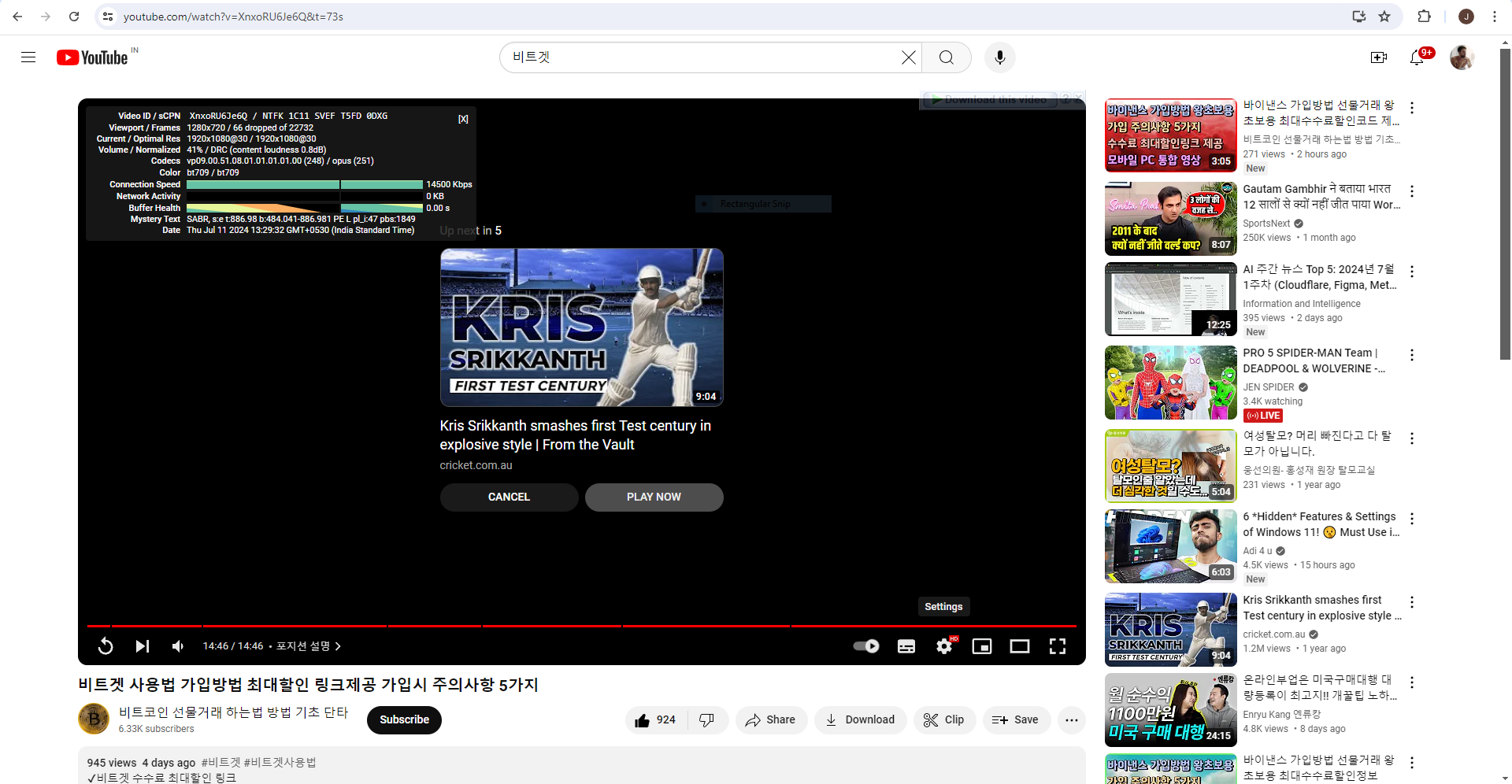This screenshot has height=784, width=1512.
Task: Open more actions ellipsis below video
Action: (x=1072, y=720)
